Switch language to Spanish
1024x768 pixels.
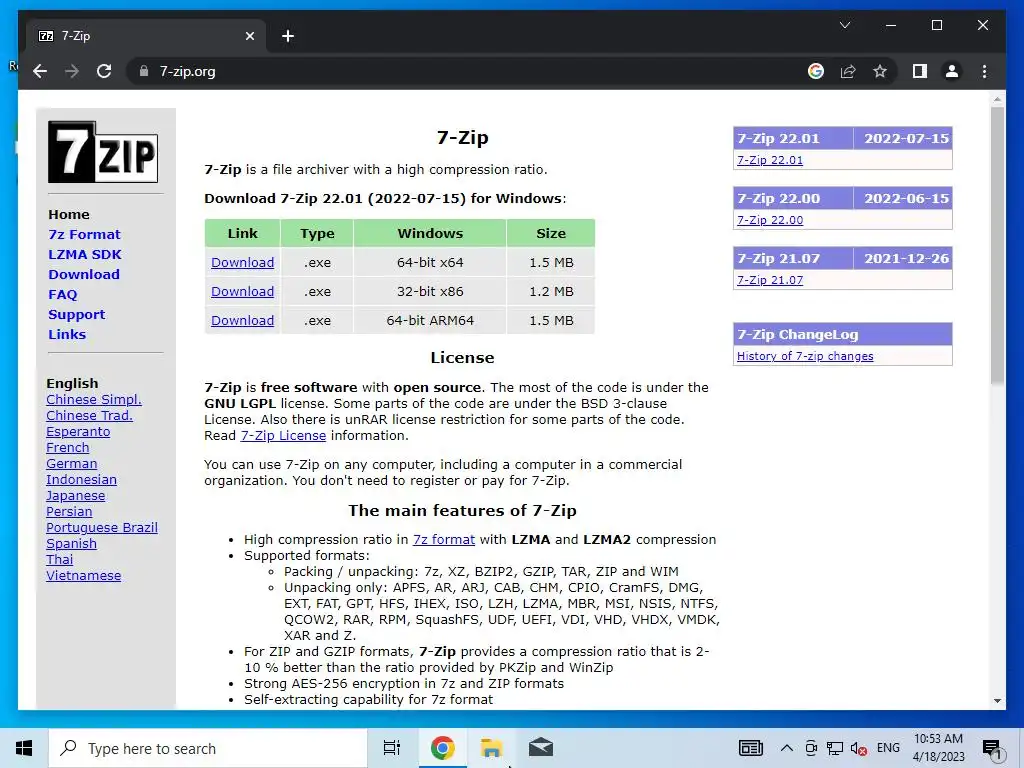71,543
